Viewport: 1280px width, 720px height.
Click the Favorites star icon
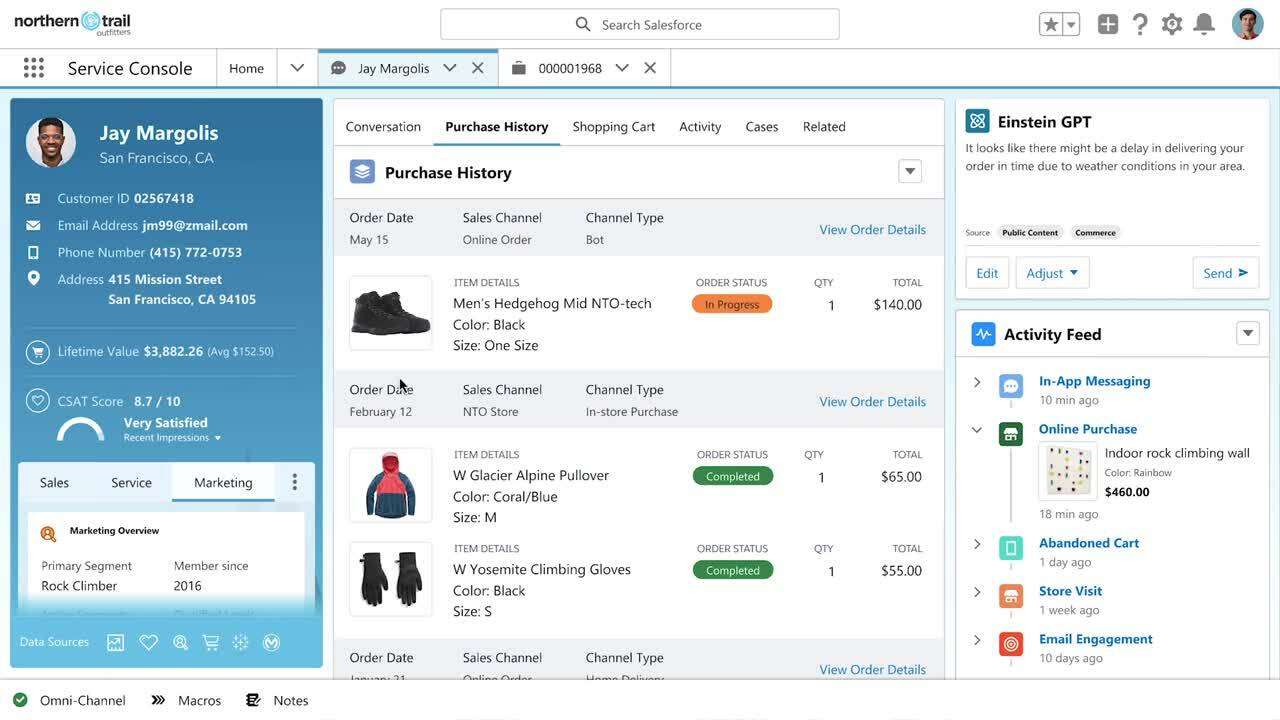click(1050, 25)
